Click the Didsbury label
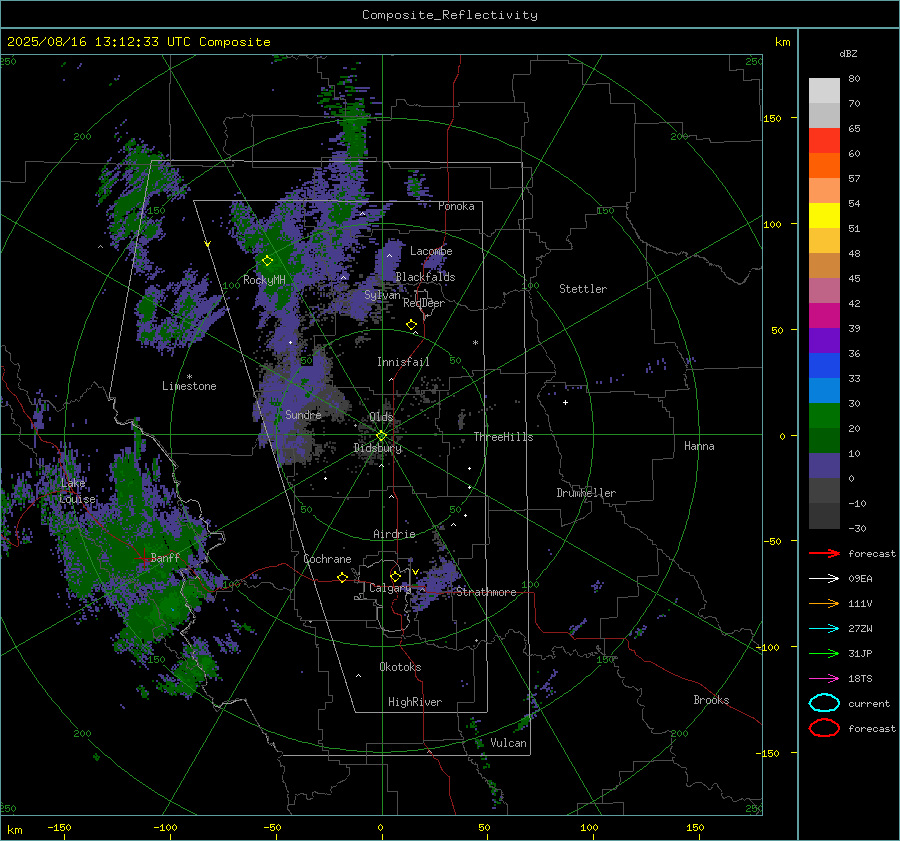900x841 pixels. 378,448
